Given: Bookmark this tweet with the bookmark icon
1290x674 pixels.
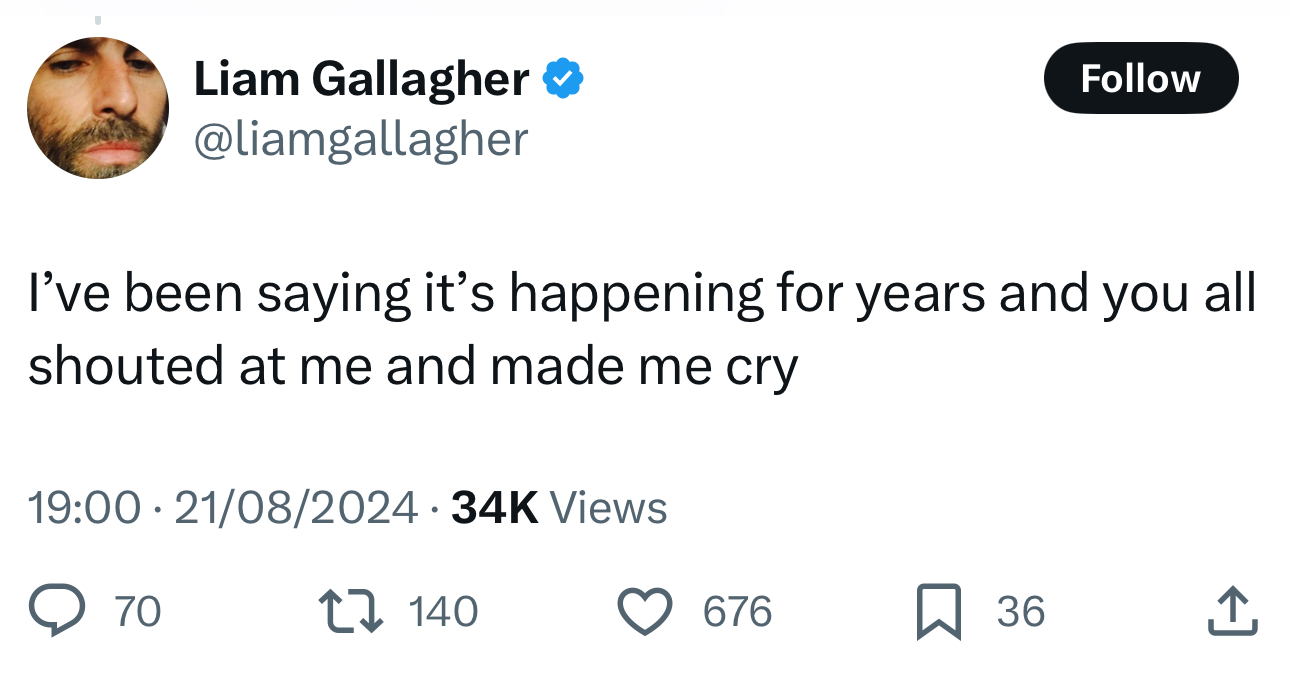Looking at the screenshot, I should [x=940, y=612].
